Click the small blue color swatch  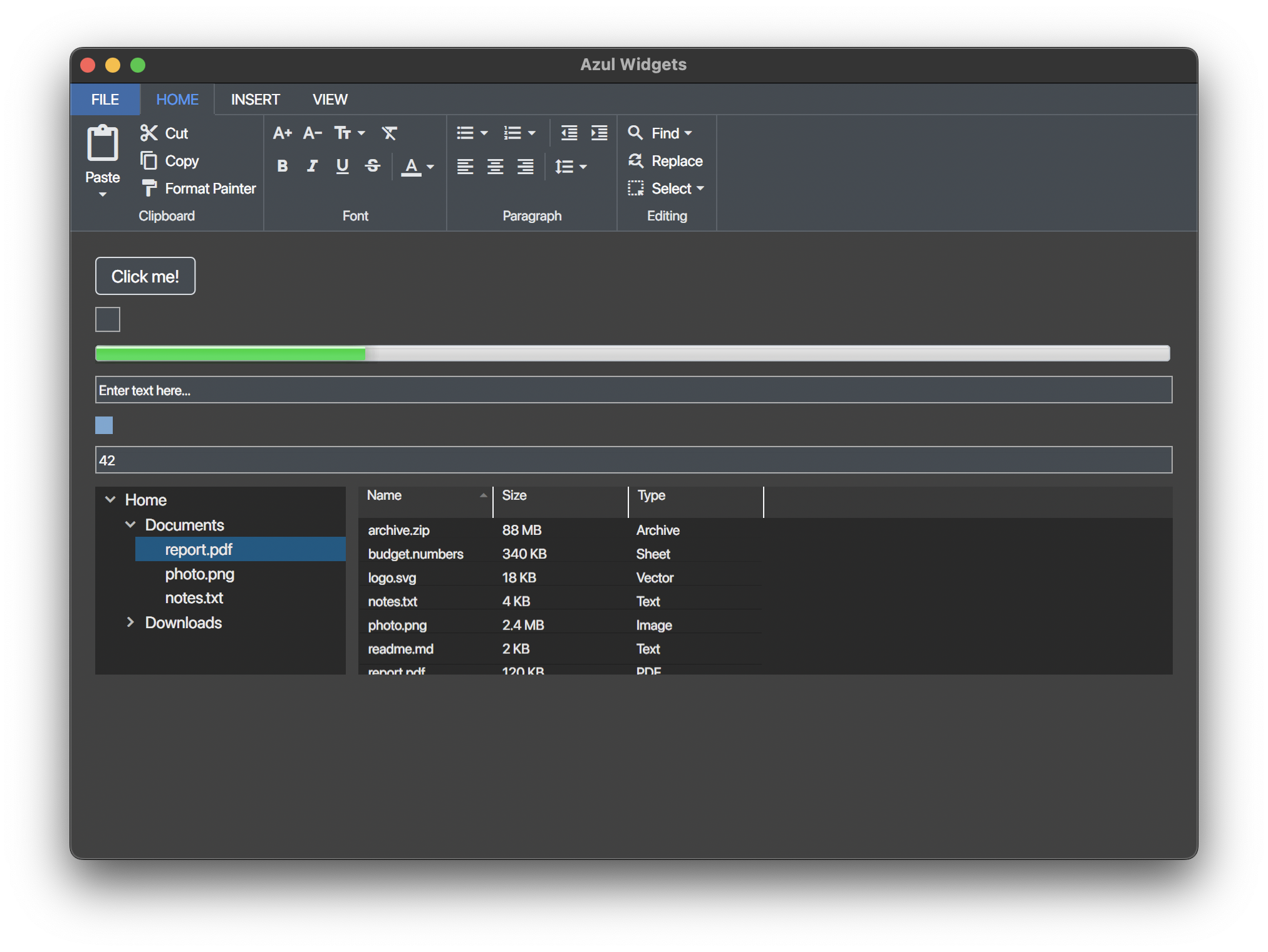104,425
